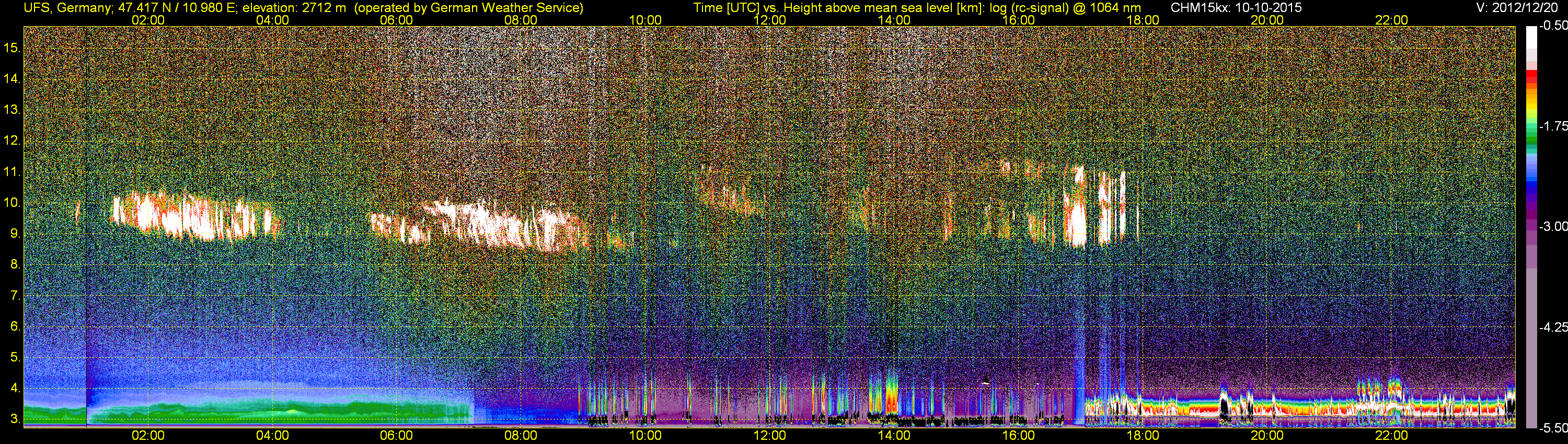The height and width of the screenshot is (444, 1568).
Task: Click the -0.50 colorbar scale value
Action: point(1553,26)
